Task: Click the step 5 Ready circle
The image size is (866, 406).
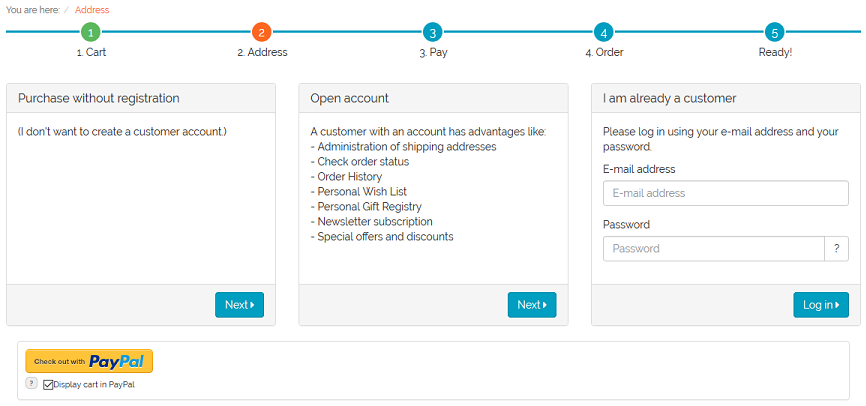Action: pyautogui.click(x=775, y=33)
